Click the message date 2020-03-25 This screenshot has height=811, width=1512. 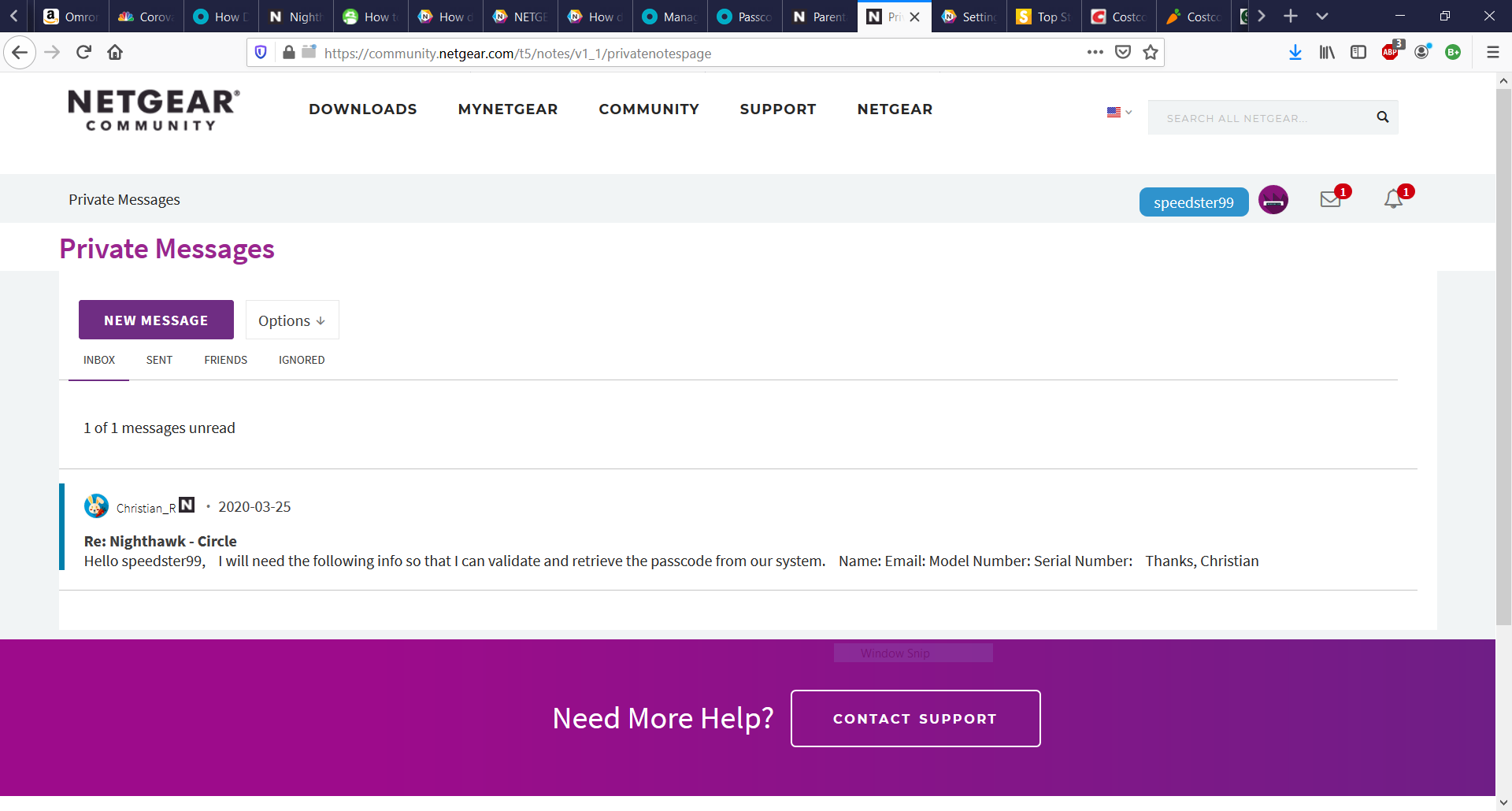click(x=254, y=506)
